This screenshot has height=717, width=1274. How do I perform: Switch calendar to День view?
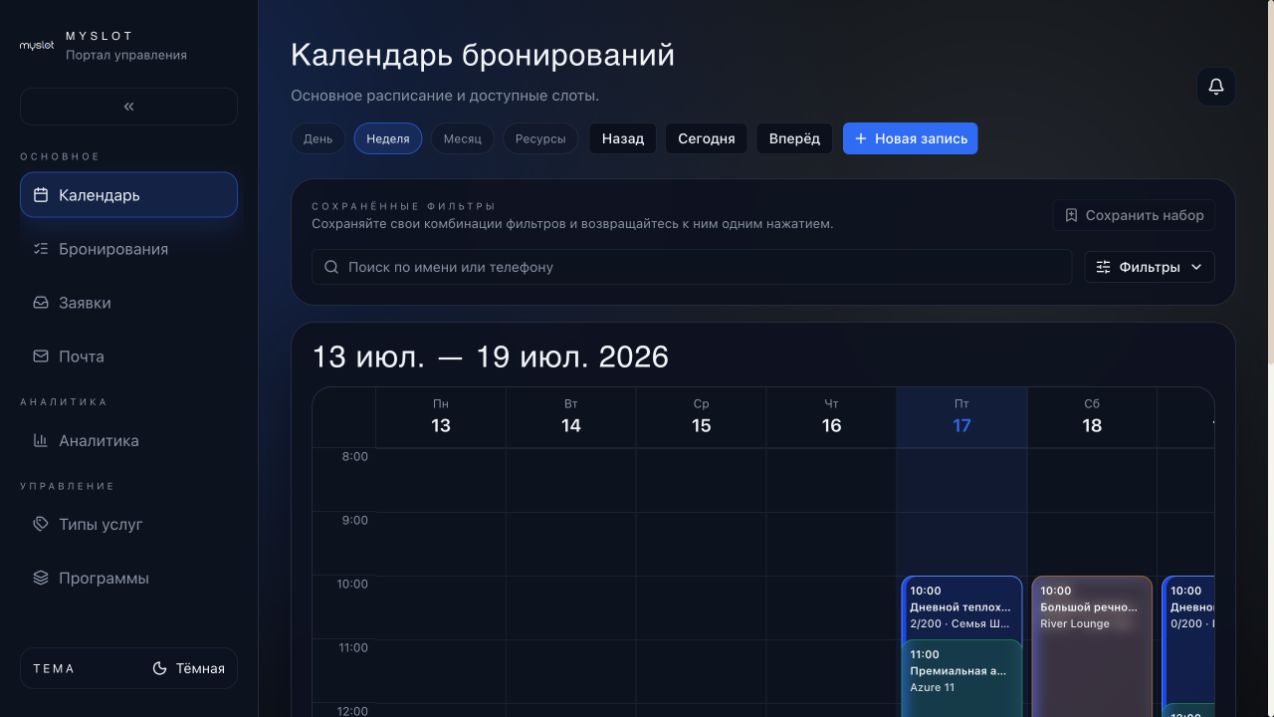click(318, 139)
